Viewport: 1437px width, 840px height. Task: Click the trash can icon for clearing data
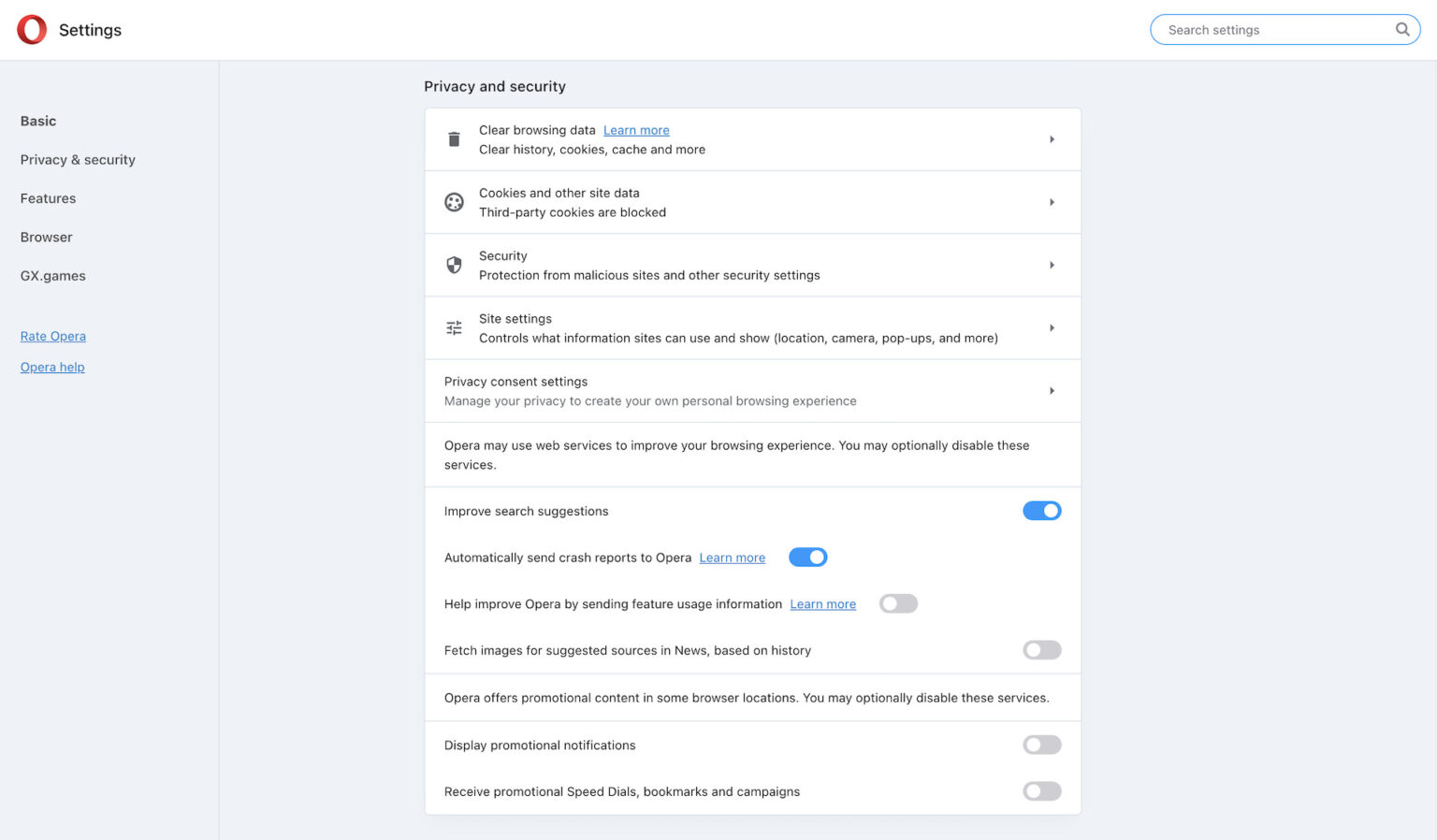click(454, 139)
